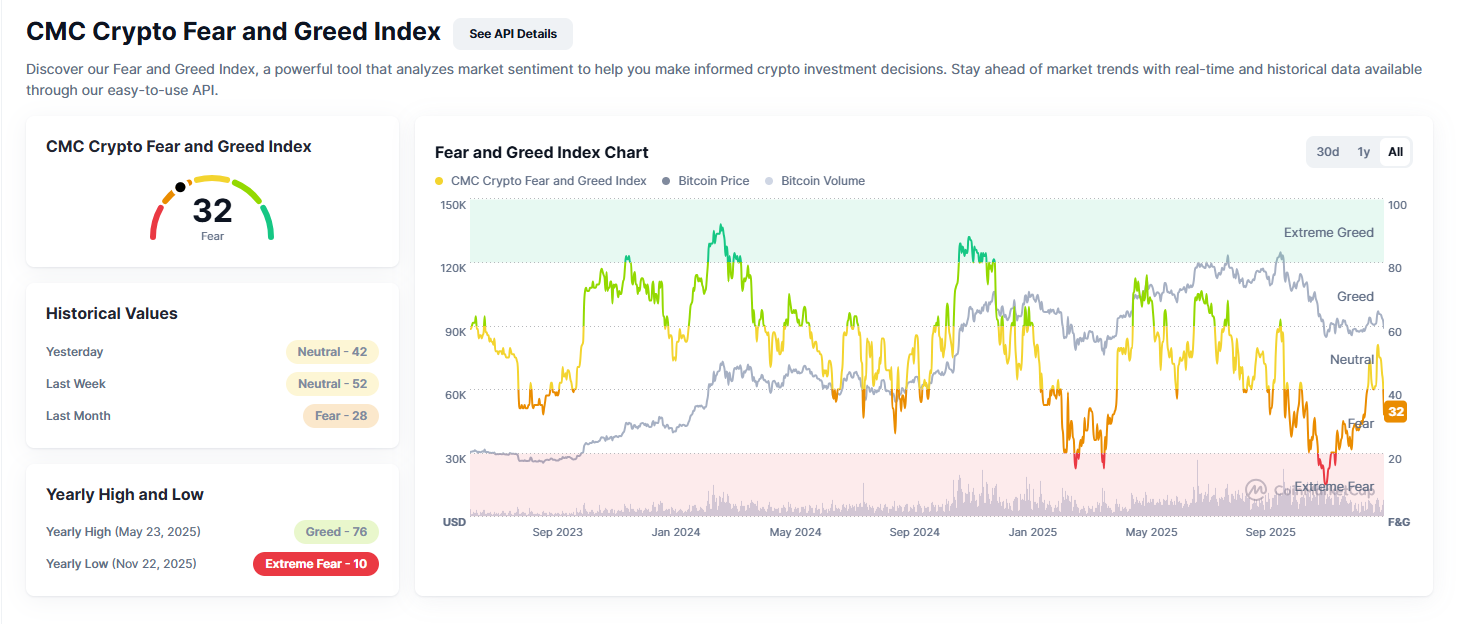This screenshot has width=1457, height=624.
Task: Click the Greed - 76 green badge
Action: click(x=336, y=531)
